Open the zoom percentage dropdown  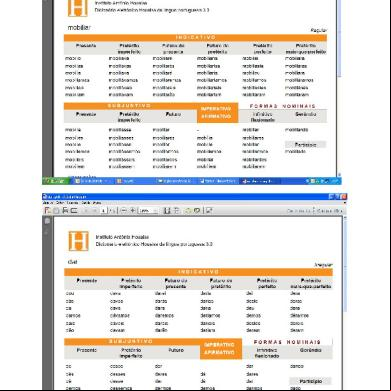tap(155, 211)
